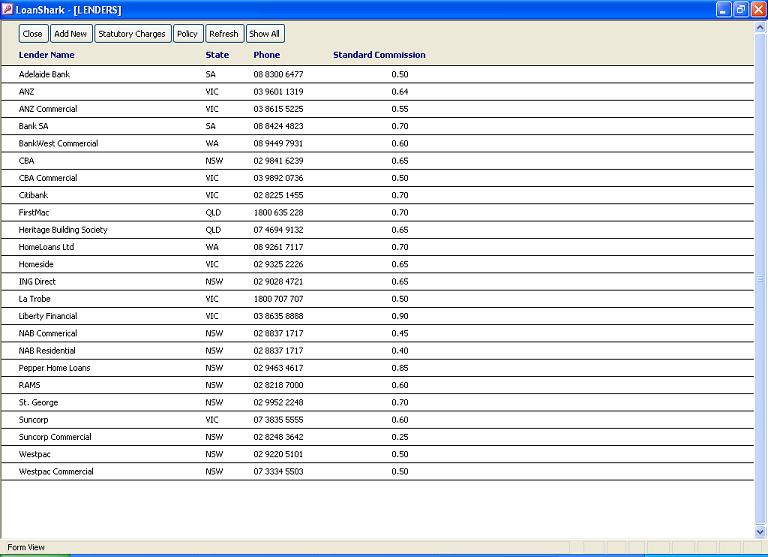Click phone number 1800 635 228
Image resolution: width=768 pixels, height=557 pixels.
click(x=278, y=213)
